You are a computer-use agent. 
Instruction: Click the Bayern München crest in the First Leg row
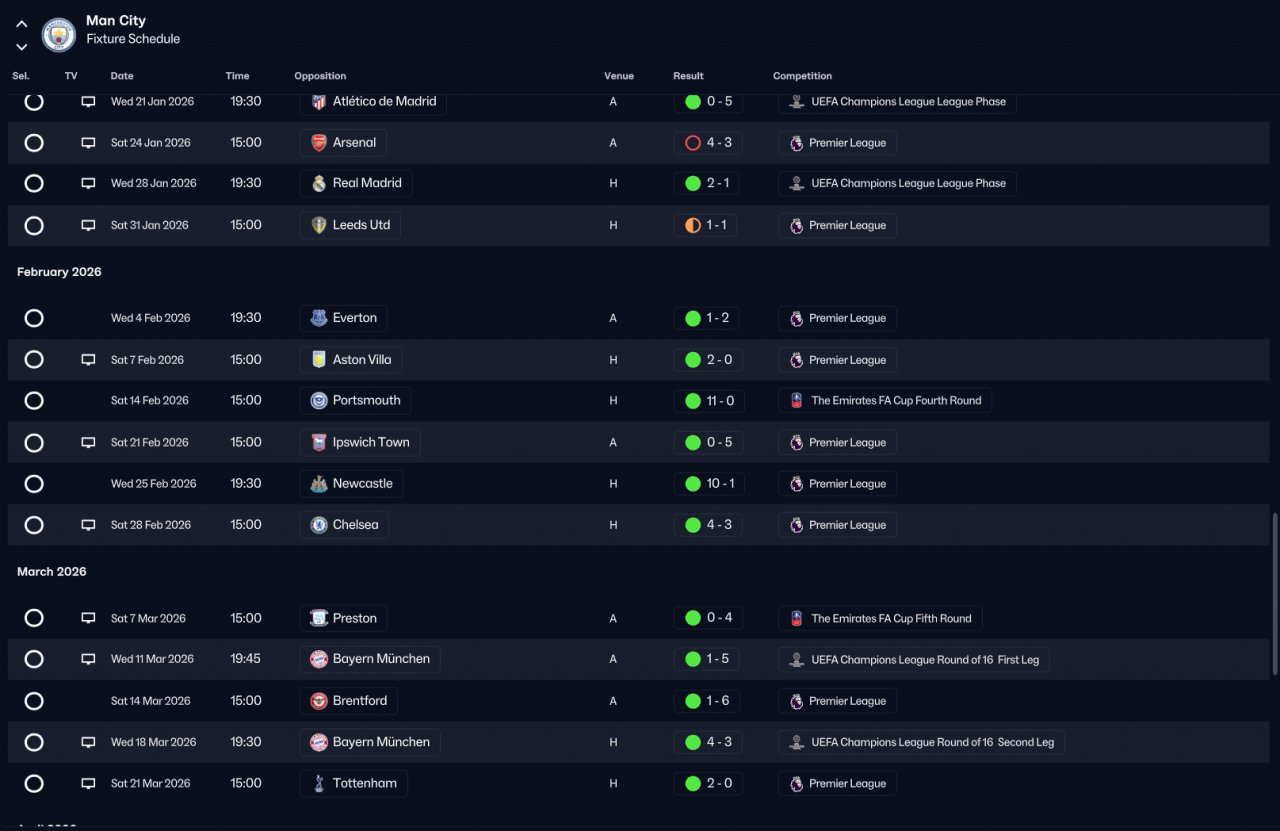pos(319,659)
